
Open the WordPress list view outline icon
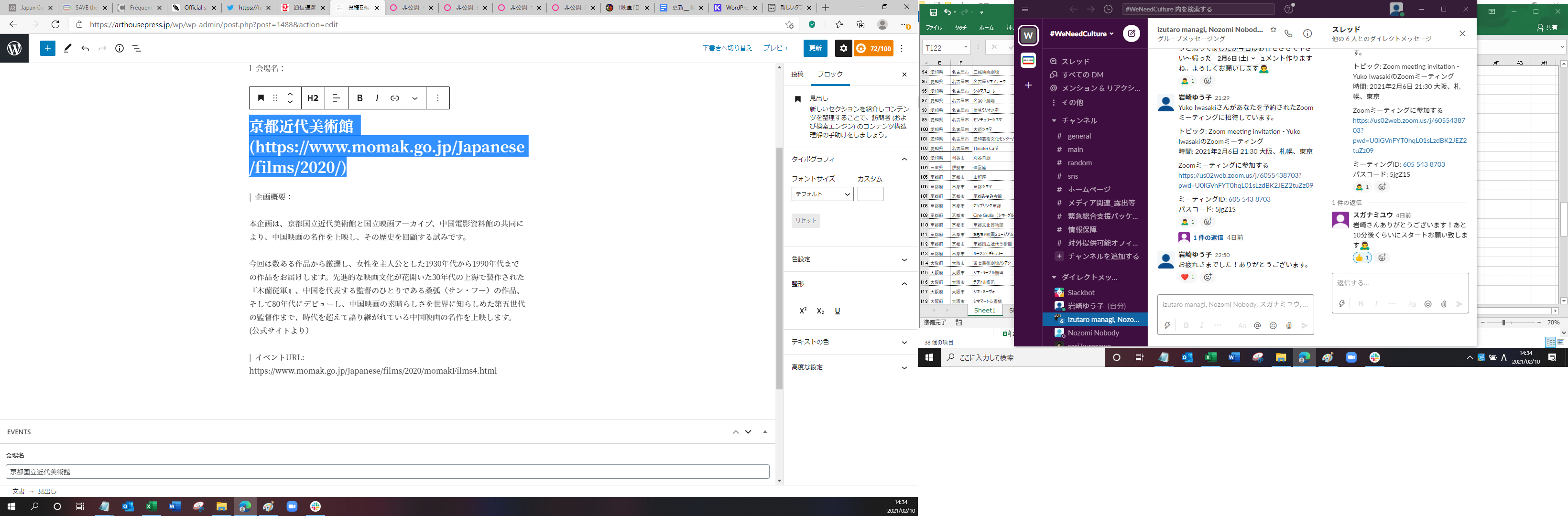(137, 48)
